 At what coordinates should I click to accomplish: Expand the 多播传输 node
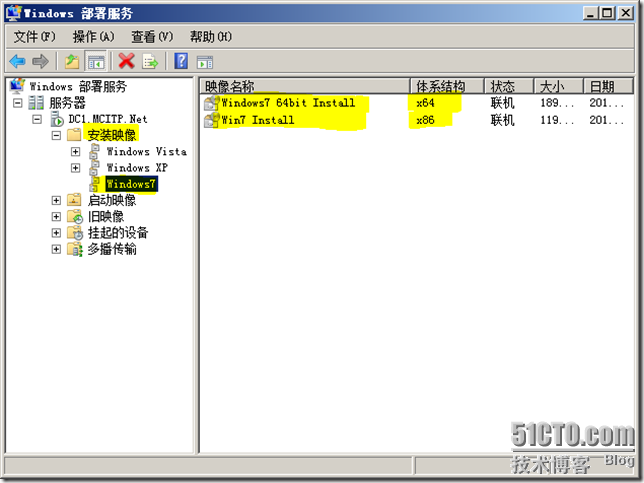click(x=56, y=249)
